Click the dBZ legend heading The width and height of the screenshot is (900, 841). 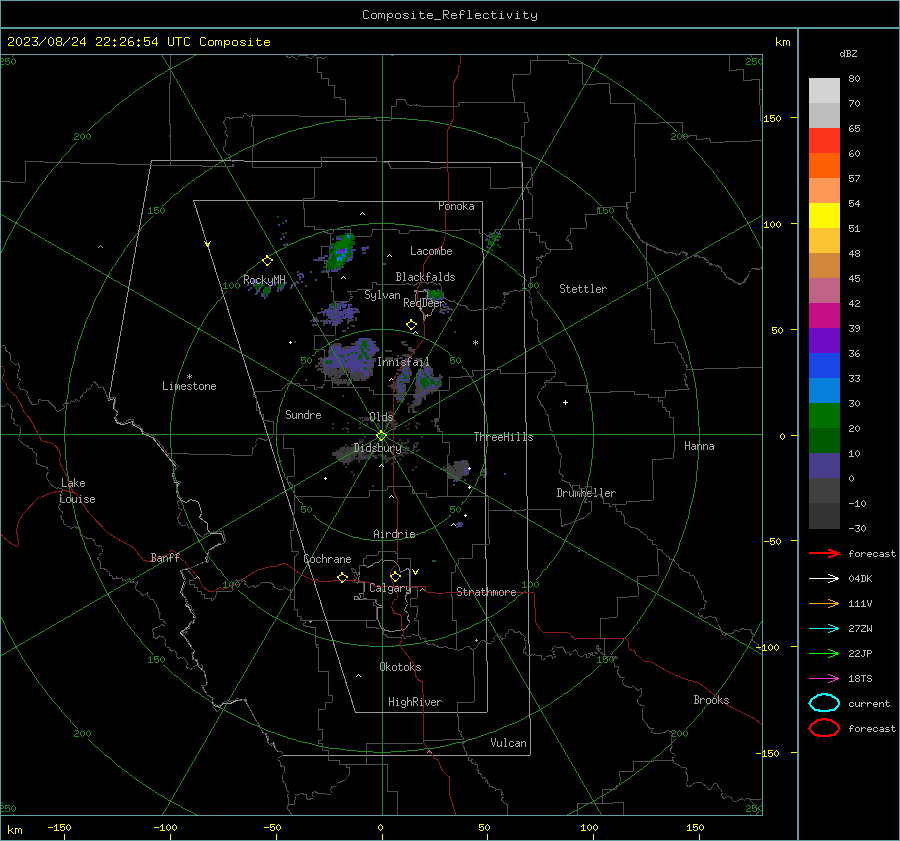(848, 54)
